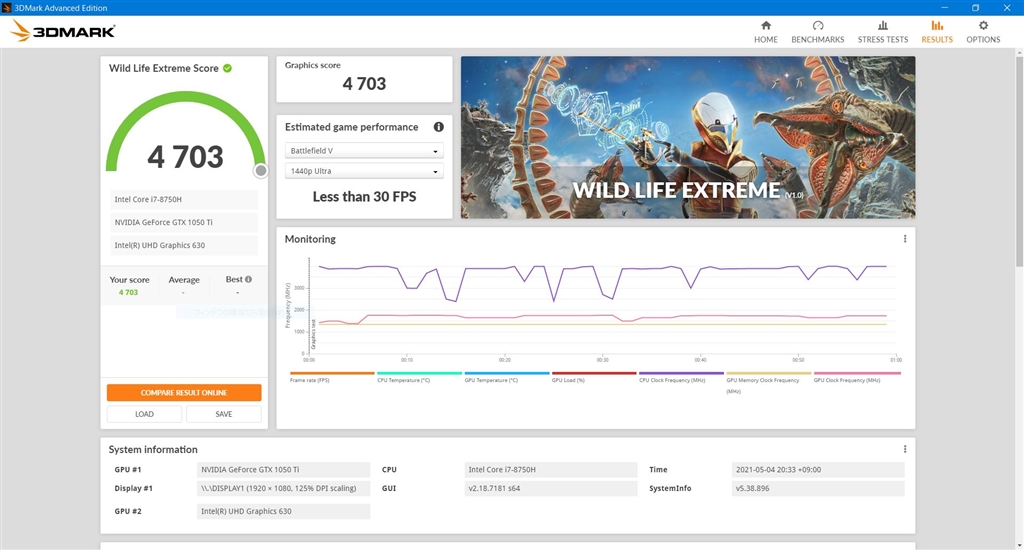Click Your score value 4 703
This screenshot has width=1024, height=550.
(x=128, y=293)
